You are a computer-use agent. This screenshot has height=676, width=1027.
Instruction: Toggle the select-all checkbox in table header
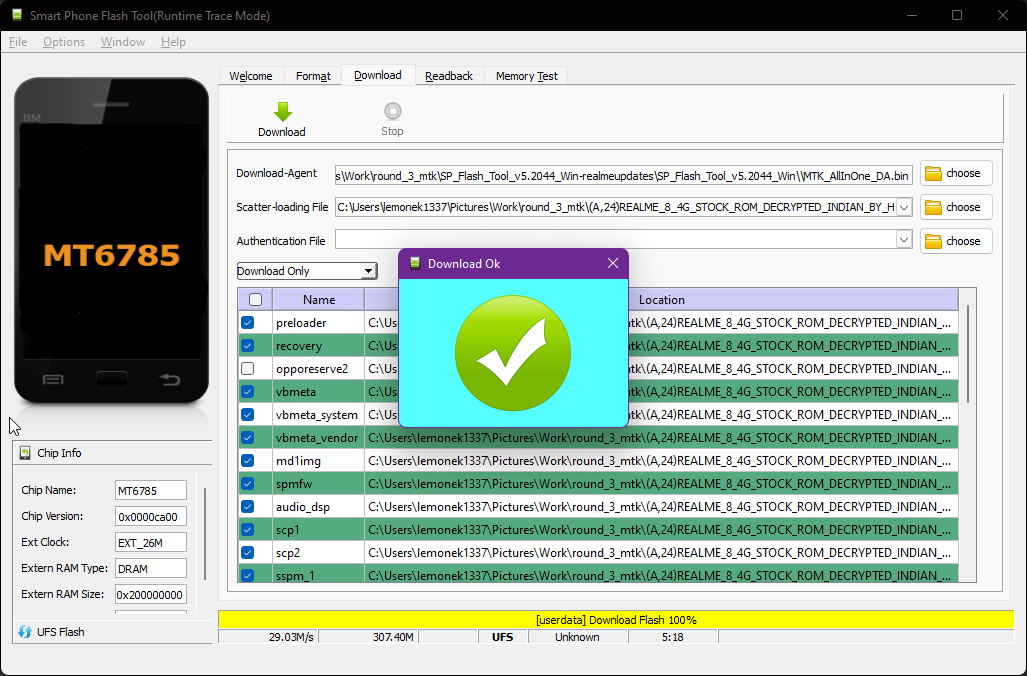255,299
